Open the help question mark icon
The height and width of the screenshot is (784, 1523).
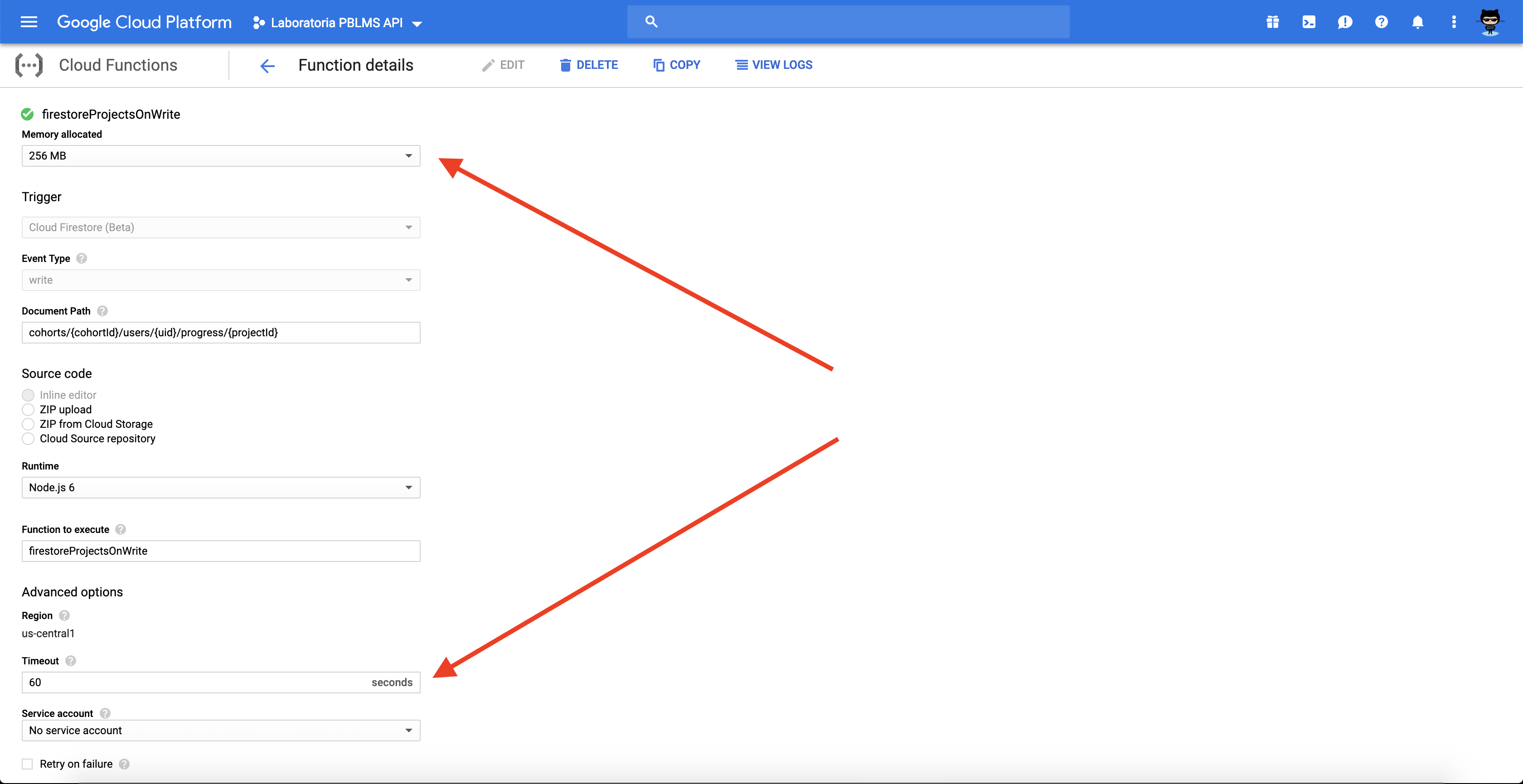pos(1381,23)
